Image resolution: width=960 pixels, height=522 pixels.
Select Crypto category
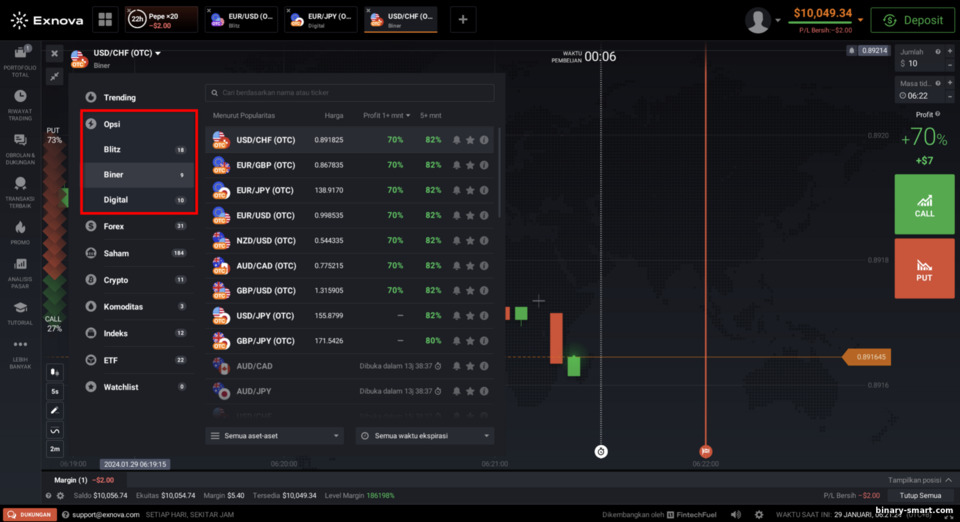138,280
